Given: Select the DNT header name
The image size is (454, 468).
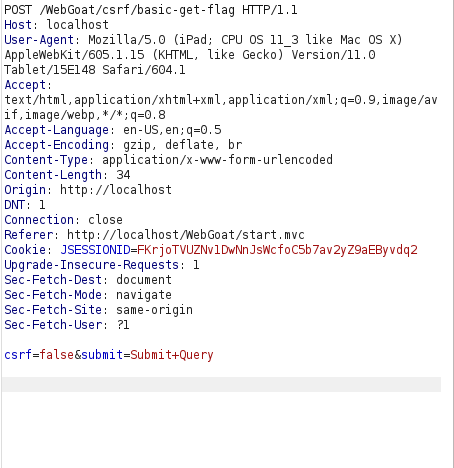Looking at the screenshot, I should coord(14,205).
